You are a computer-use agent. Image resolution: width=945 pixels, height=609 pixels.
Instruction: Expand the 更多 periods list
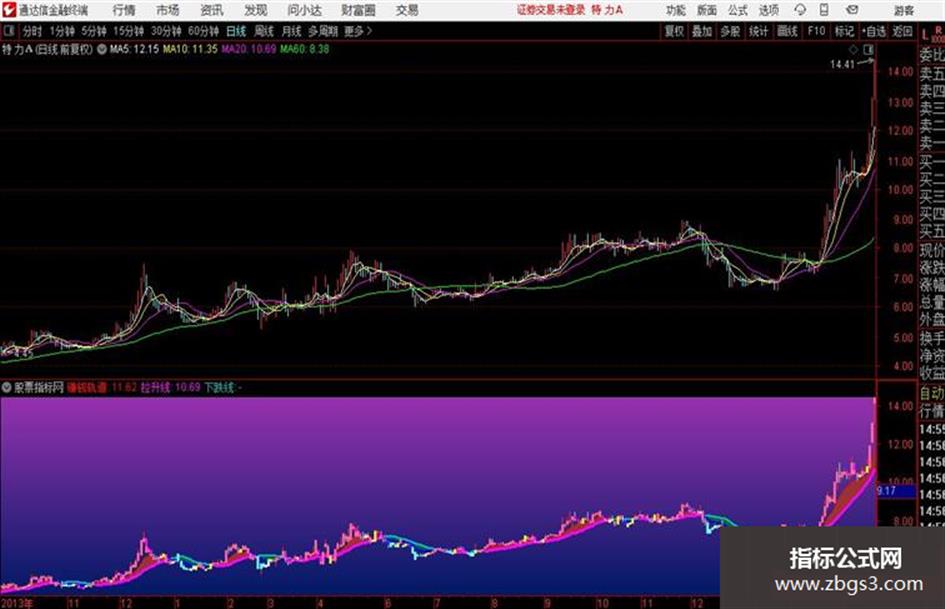[358, 31]
